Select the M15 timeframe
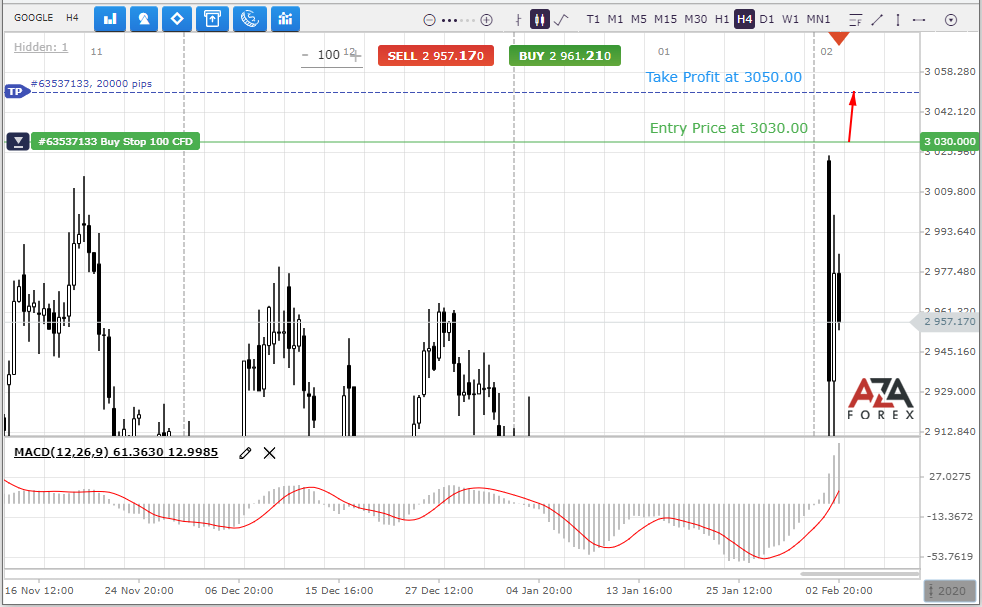This screenshot has width=982, height=607. pyautogui.click(x=666, y=19)
